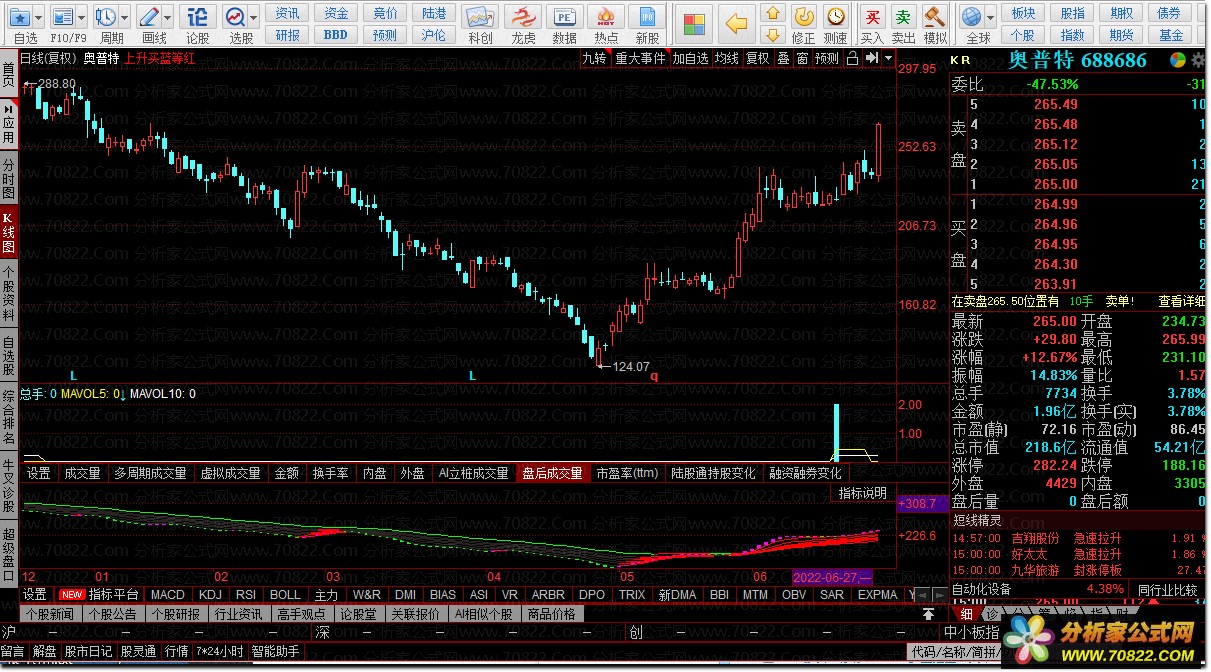
Task: Click the yellow up arrow icon
Action: (x=772, y=14)
